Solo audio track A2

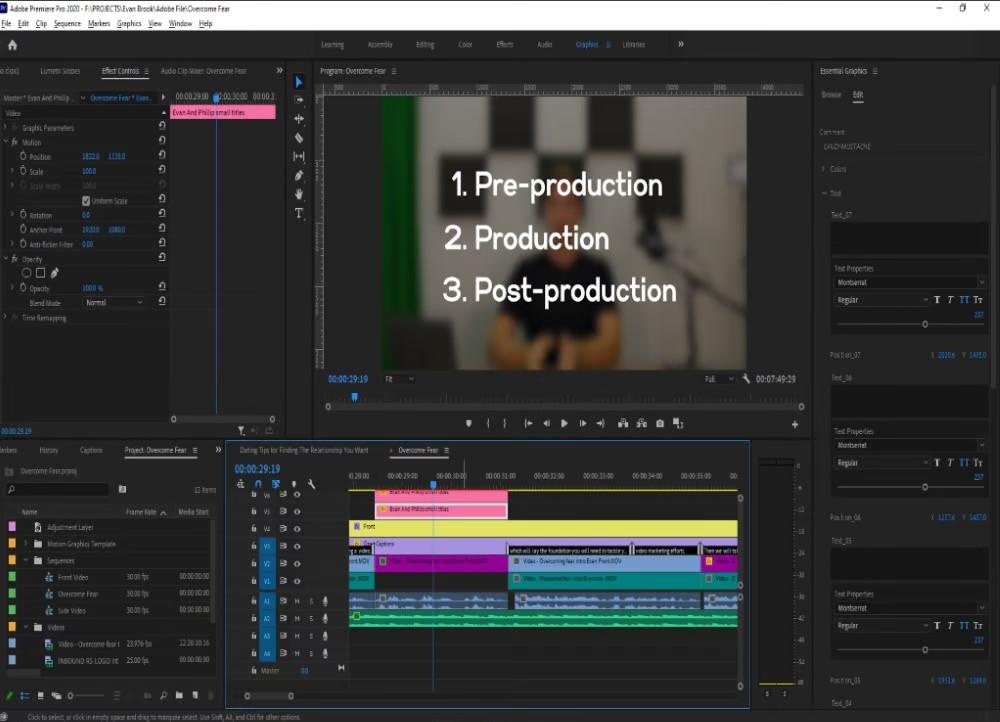pos(311,619)
